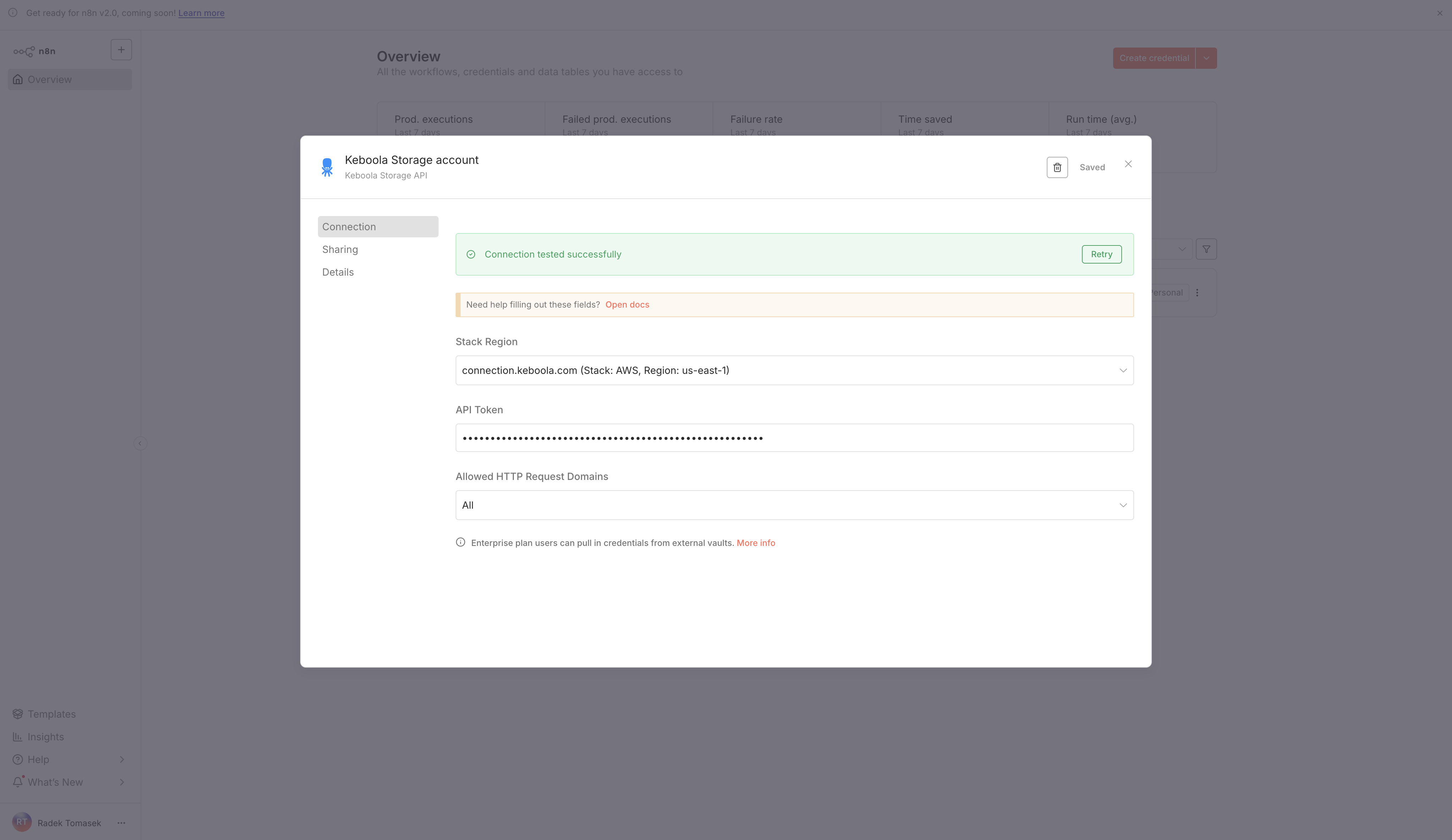Click the funnel filter icon
Image resolution: width=1452 pixels, height=840 pixels.
pos(1206,249)
